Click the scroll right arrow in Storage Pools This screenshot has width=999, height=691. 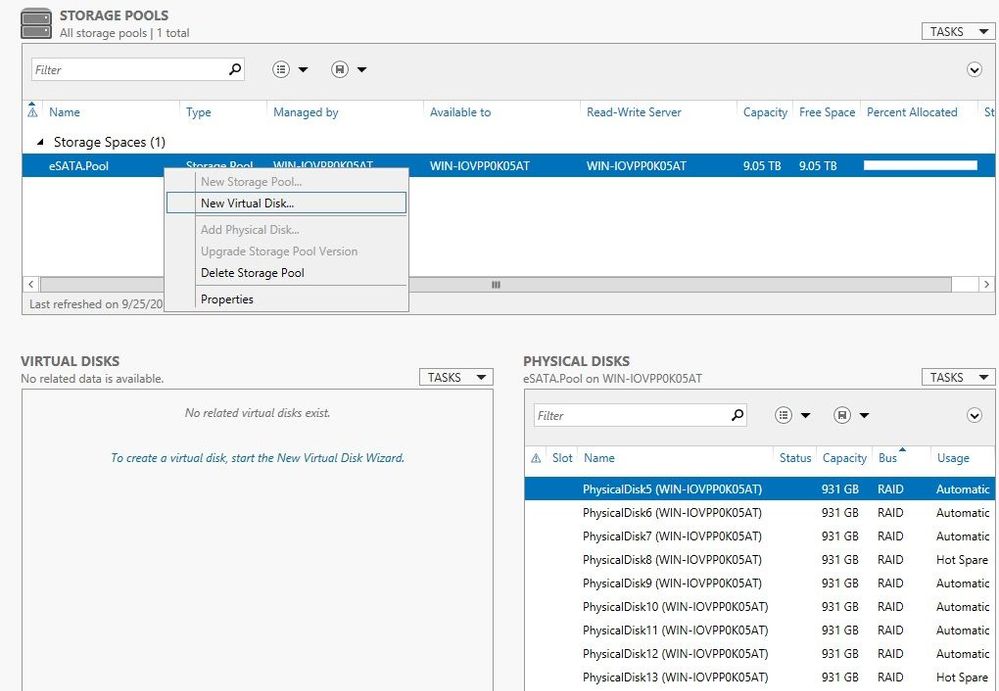pyautogui.click(x=986, y=284)
